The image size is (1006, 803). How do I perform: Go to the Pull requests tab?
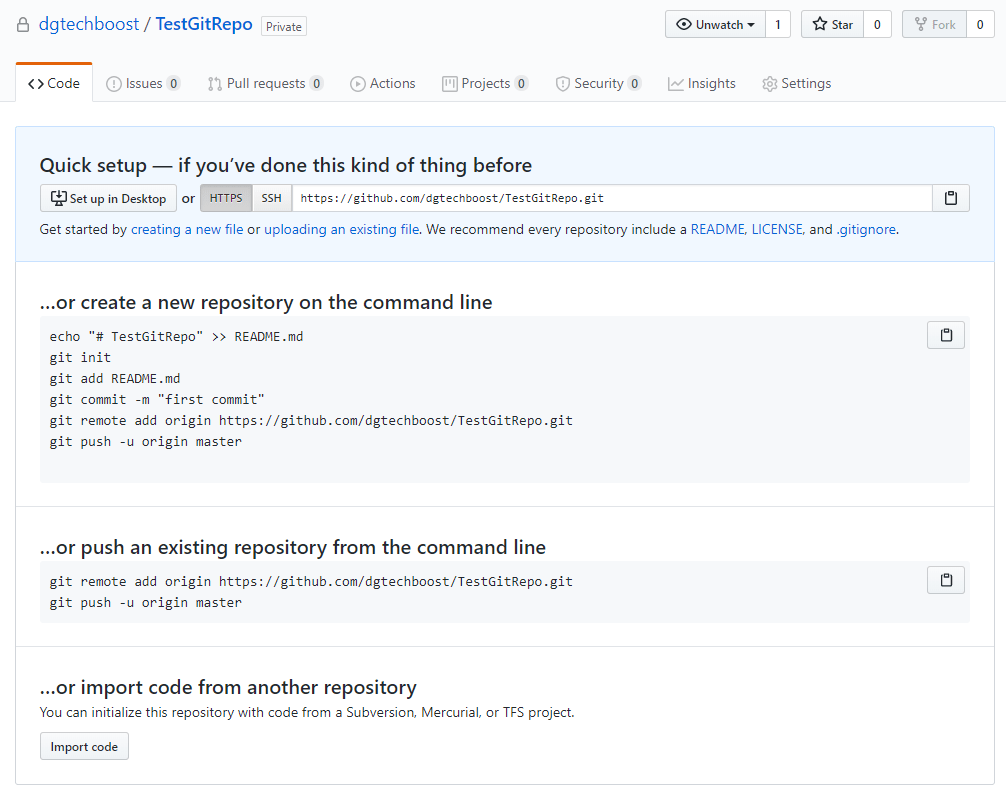pos(265,84)
